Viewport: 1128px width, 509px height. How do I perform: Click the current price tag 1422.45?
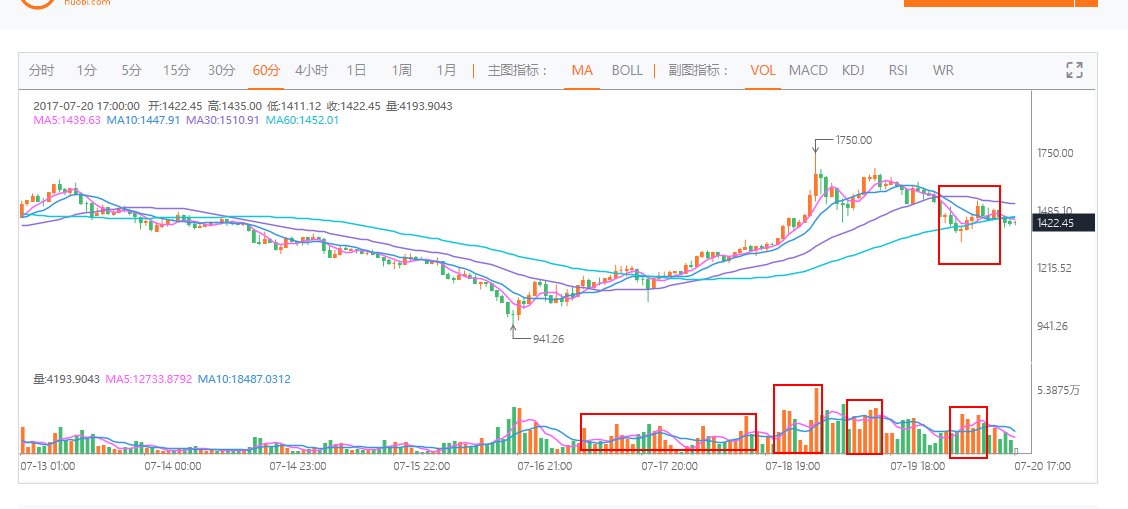[x=1063, y=223]
